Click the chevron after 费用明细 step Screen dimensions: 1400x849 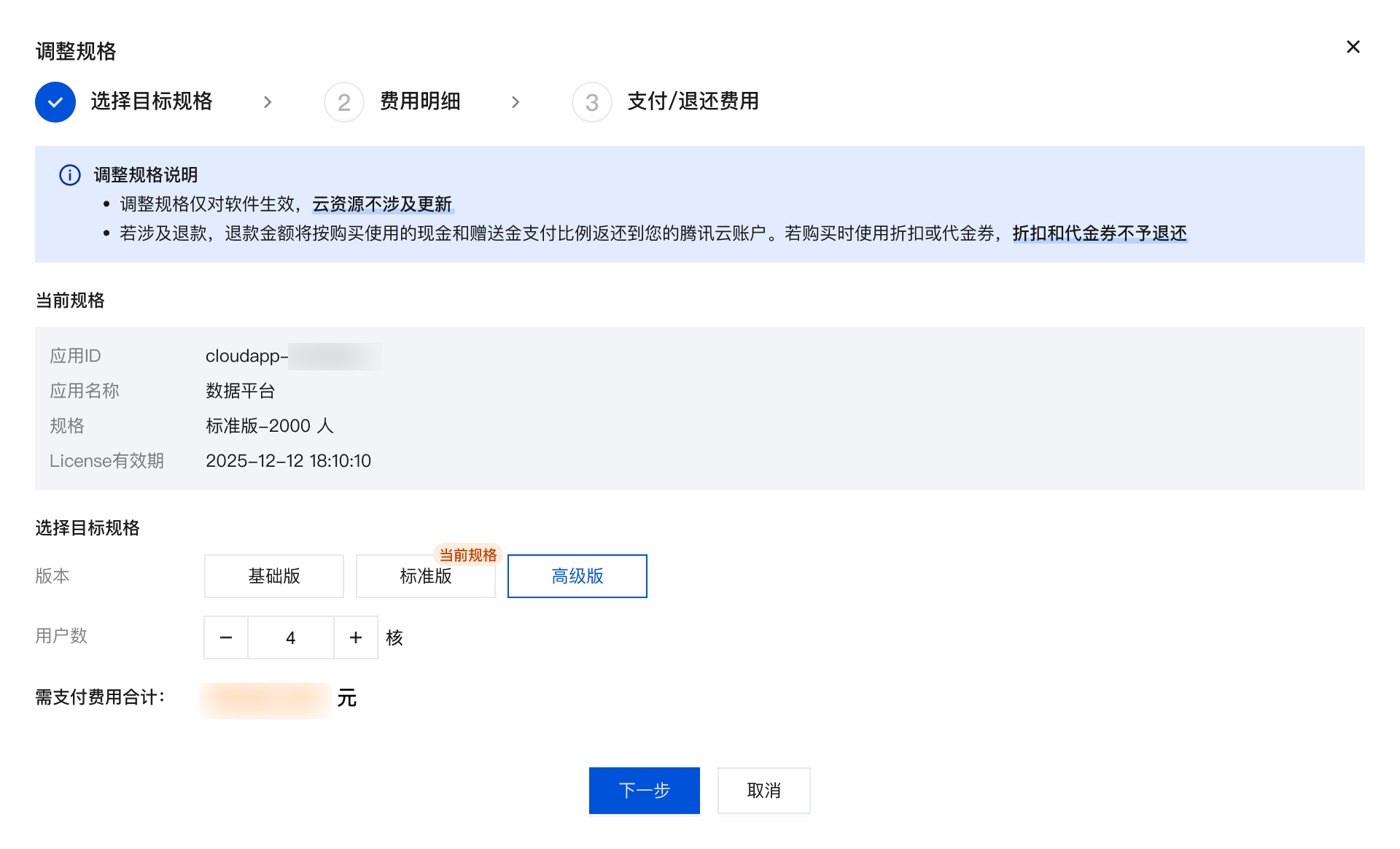click(x=516, y=102)
